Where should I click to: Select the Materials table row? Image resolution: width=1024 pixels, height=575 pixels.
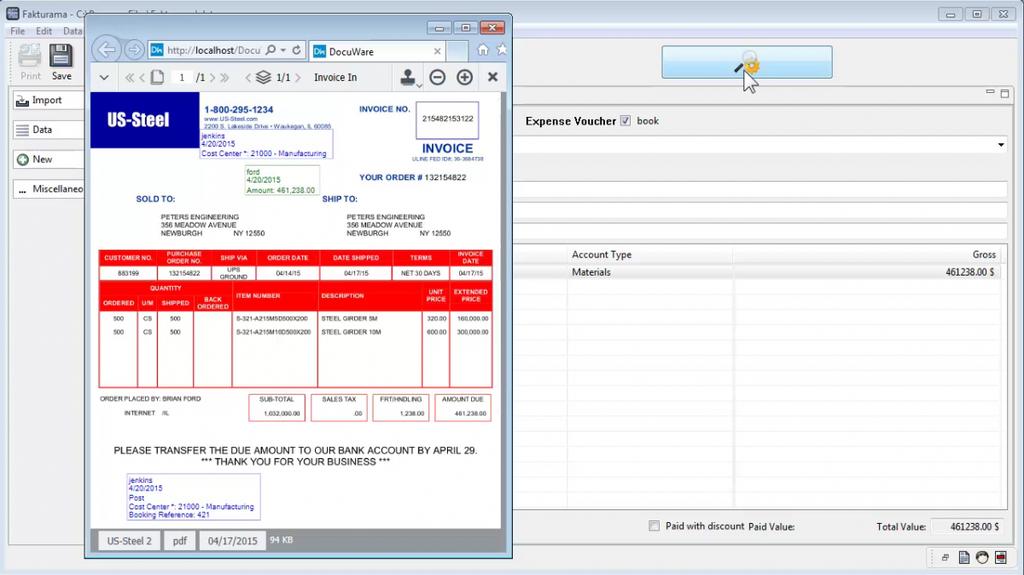pyautogui.click(x=756, y=272)
